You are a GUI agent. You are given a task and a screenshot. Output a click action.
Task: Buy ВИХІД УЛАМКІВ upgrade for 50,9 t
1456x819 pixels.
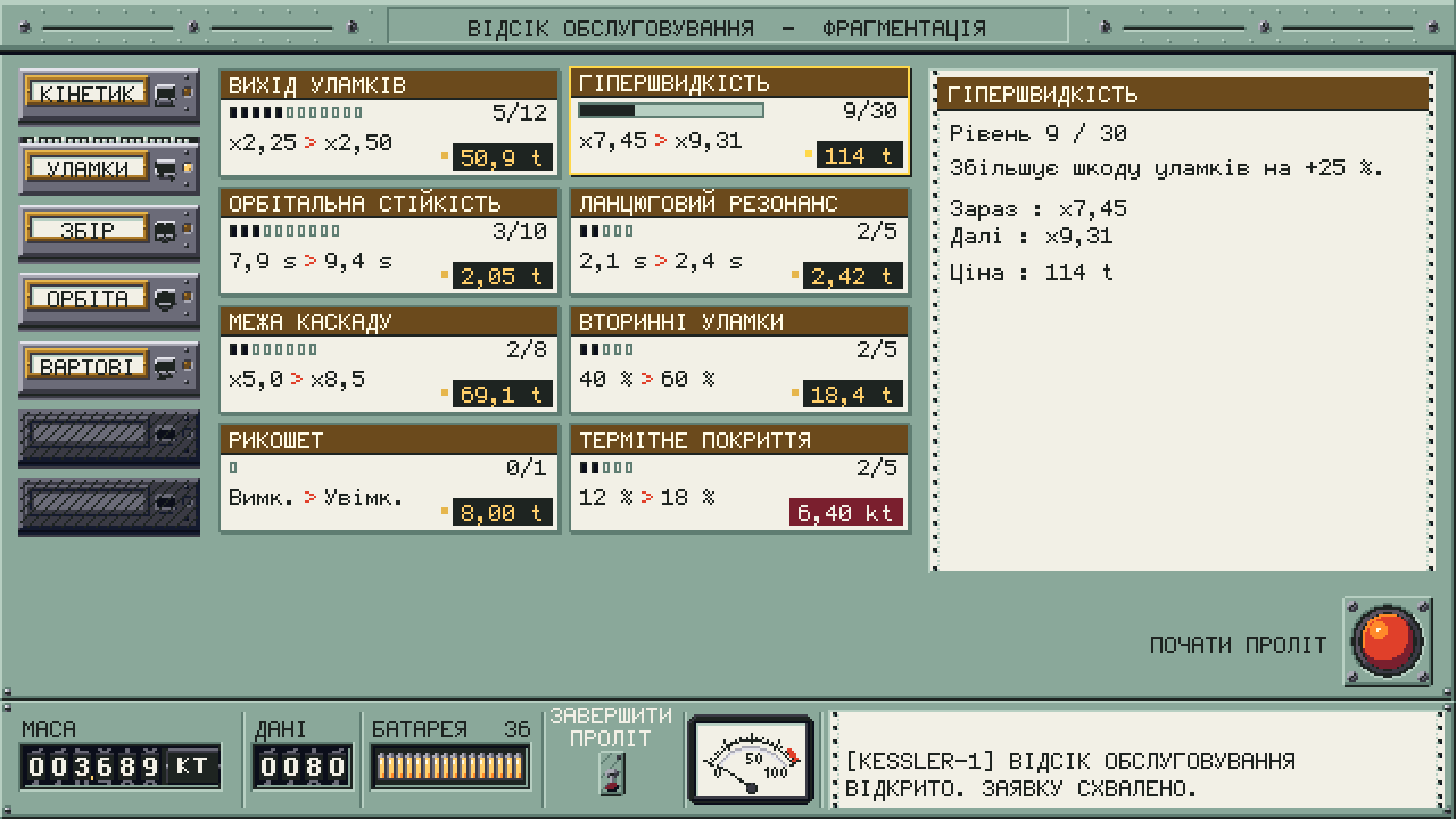(x=502, y=158)
